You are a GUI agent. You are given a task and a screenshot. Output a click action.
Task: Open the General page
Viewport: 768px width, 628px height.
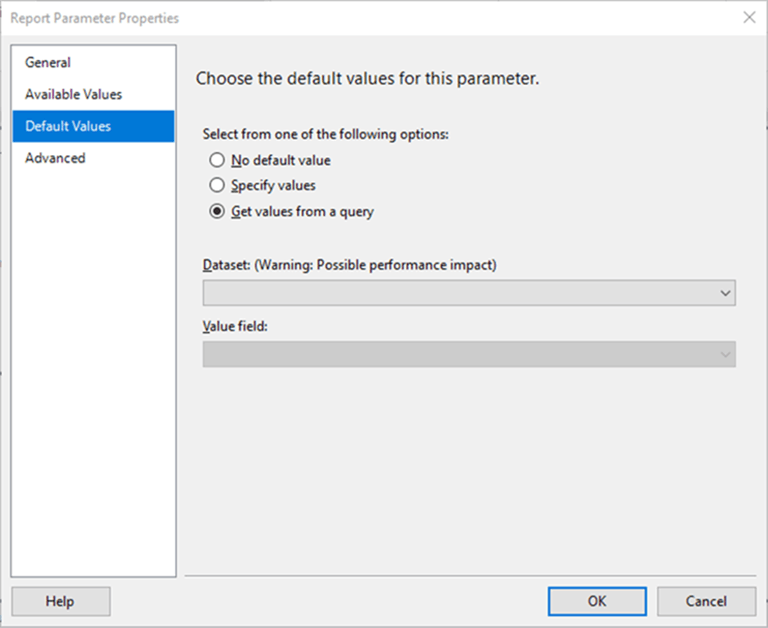[48, 62]
